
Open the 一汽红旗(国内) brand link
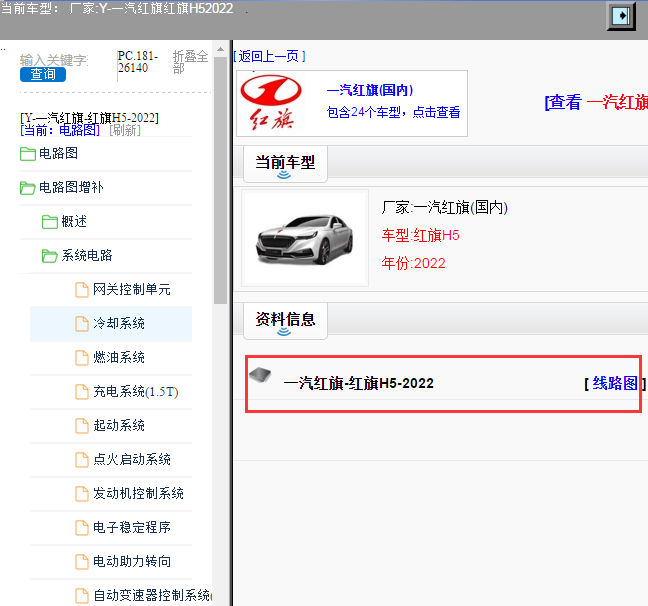tap(370, 90)
